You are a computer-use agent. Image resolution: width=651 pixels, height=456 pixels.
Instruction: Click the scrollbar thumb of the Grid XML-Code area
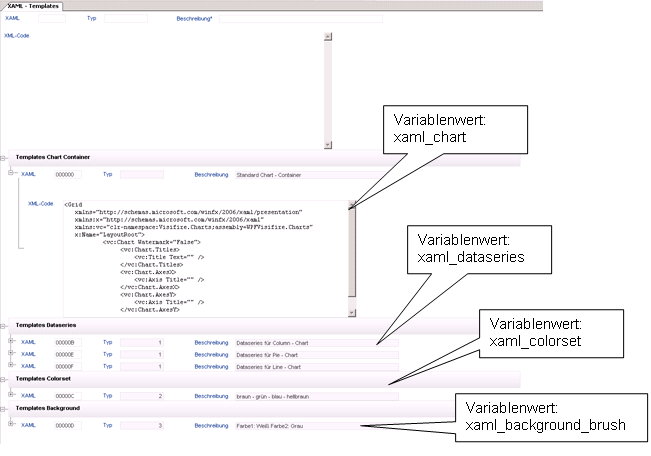(352, 253)
